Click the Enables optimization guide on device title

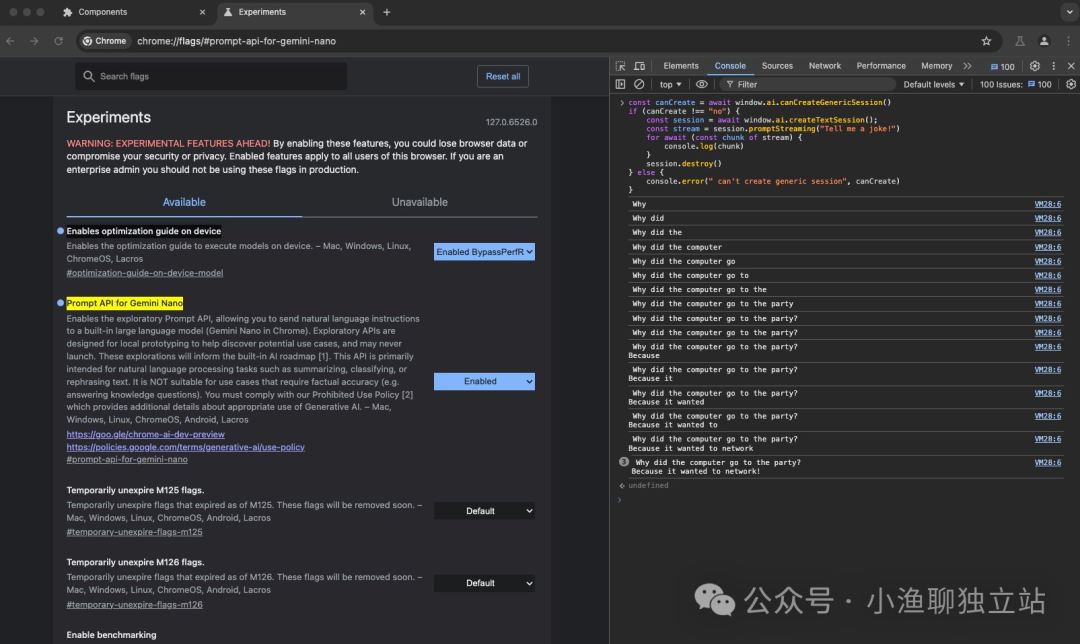pyautogui.click(x=144, y=231)
